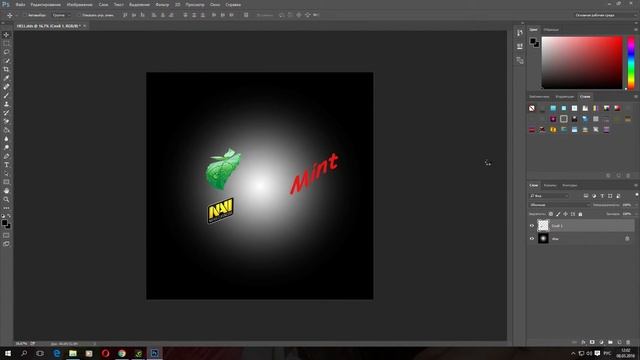Select the Lasso tool
Image resolution: width=640 pixels, height=360 pixels.
(6, 52)
